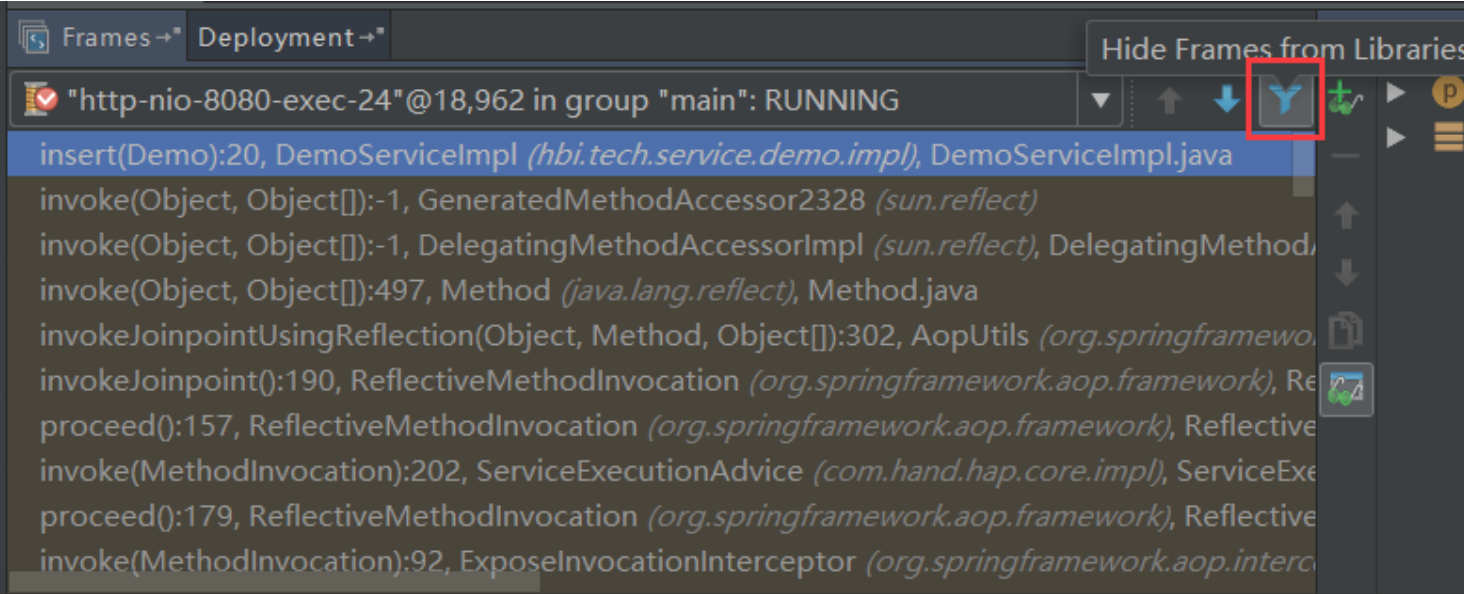Move watch down using side toolbar arrow
This screenshot has width=1464, height=594.
1347,272
